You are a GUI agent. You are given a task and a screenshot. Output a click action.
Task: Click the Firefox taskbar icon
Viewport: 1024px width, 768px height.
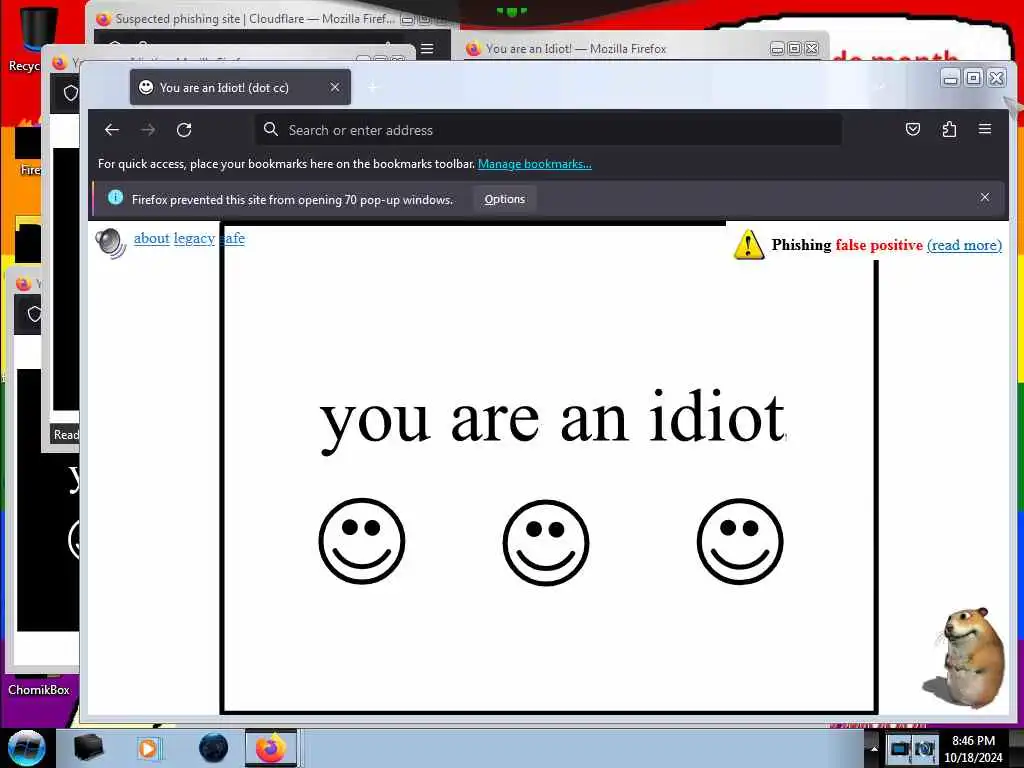point(271,748)
